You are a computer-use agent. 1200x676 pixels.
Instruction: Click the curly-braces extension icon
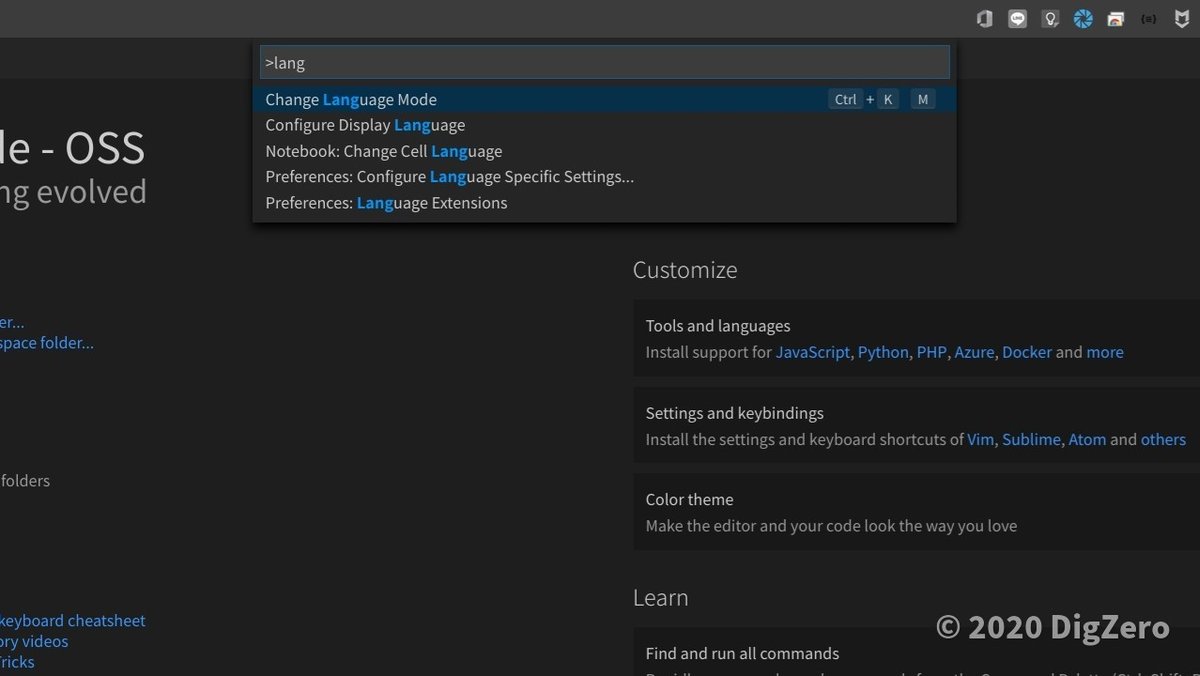click(x=1149, y=18)
